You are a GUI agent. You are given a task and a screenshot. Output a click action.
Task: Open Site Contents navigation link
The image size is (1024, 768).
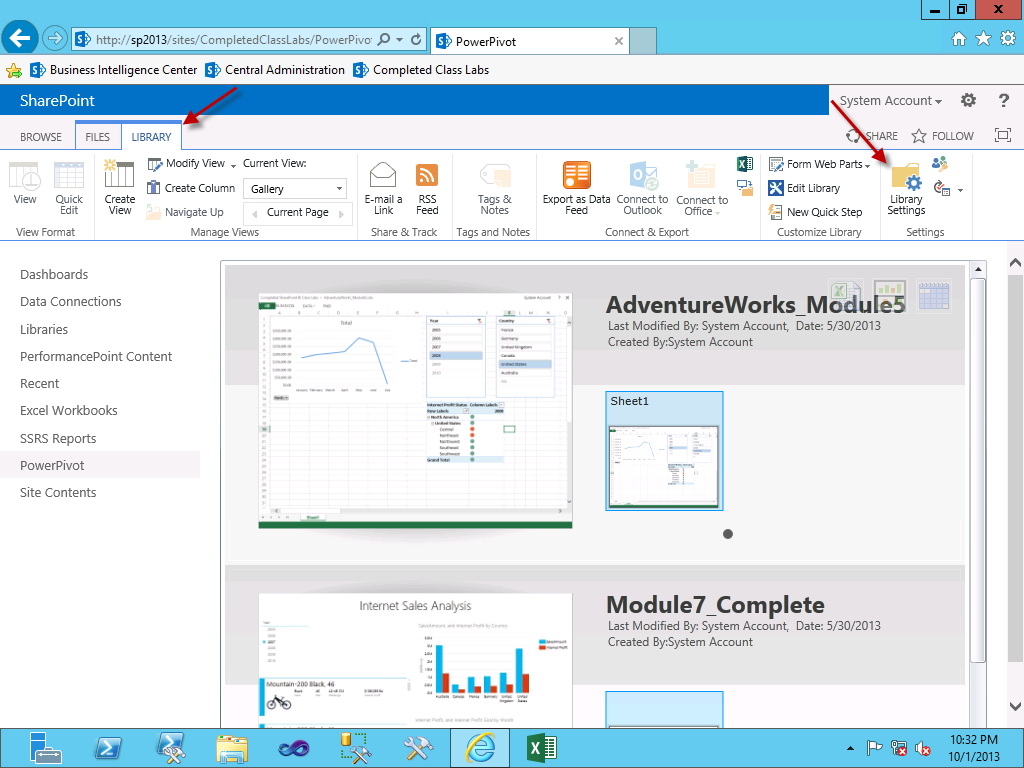[58, 492]
